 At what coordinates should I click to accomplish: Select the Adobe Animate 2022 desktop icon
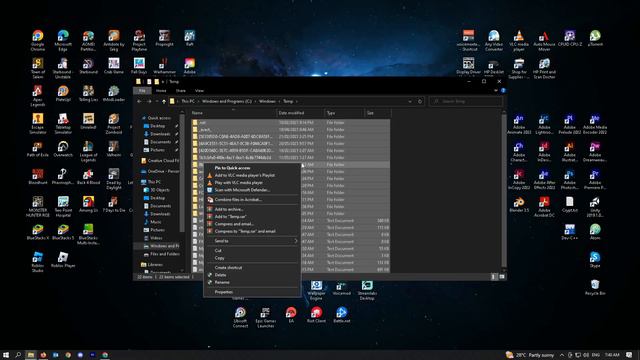point(519,124)
